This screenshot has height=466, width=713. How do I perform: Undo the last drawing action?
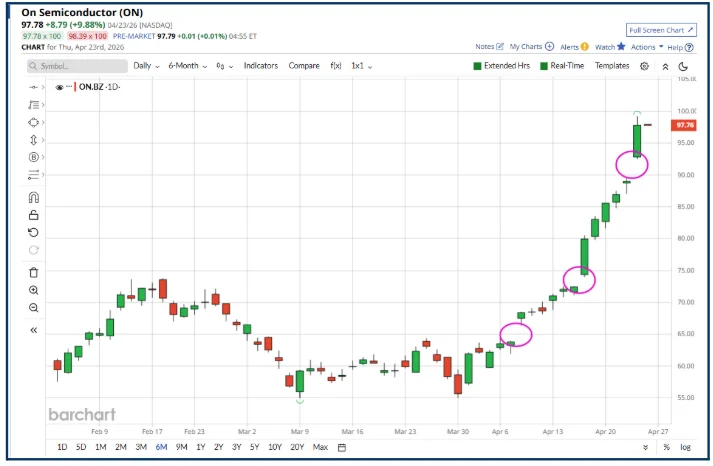tap(34, 233)
